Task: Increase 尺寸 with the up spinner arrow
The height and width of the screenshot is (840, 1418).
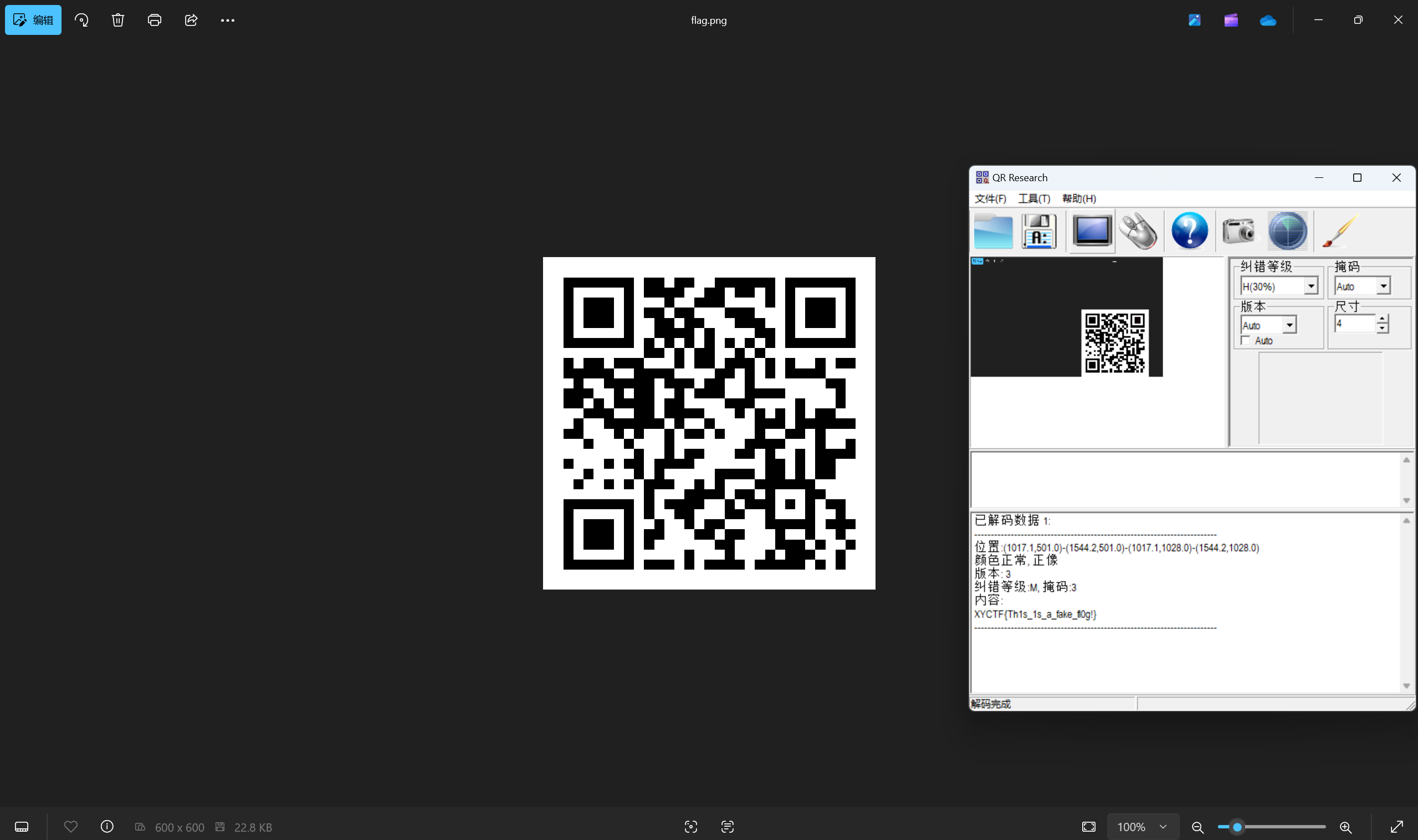Action: coord(1383,320)
